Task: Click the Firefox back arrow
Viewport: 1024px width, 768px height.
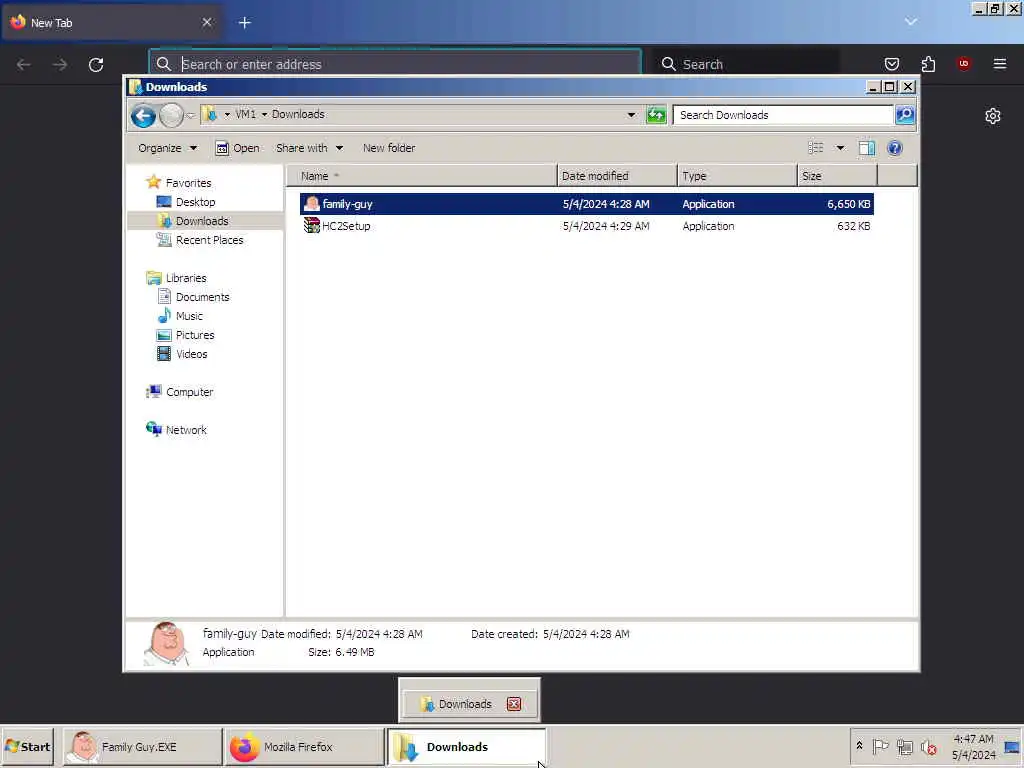Action: 24,65
